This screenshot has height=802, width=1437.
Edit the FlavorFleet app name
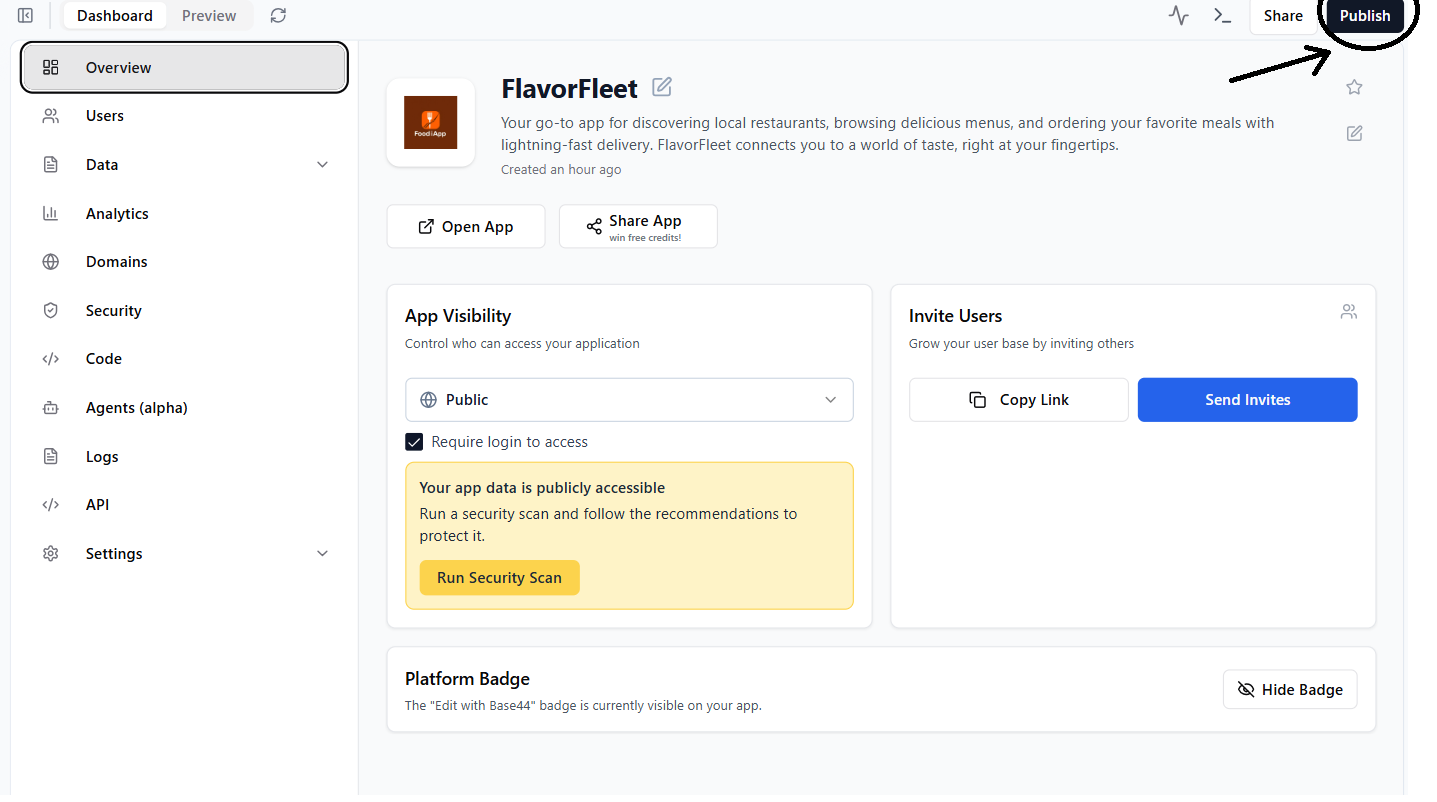click(x=662, y=87)
